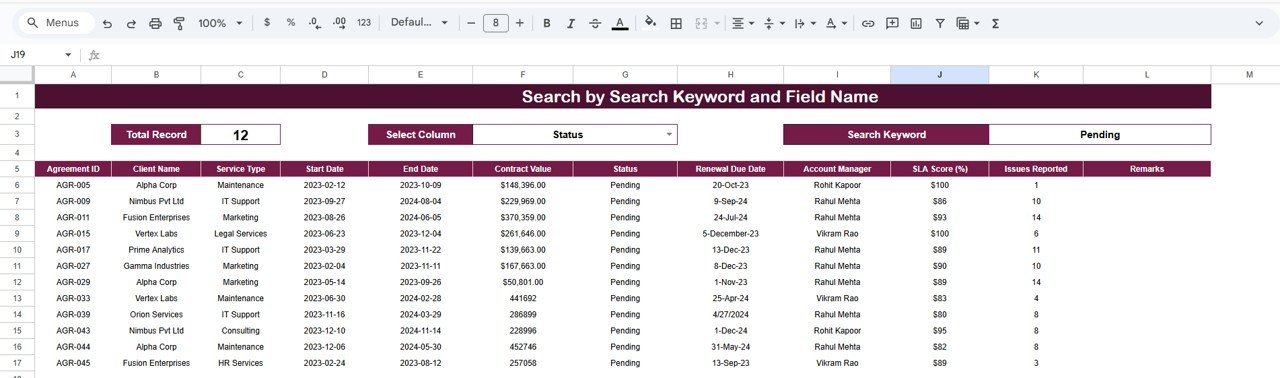Click the Renewal Due Date header cell

tap(730, 169)
